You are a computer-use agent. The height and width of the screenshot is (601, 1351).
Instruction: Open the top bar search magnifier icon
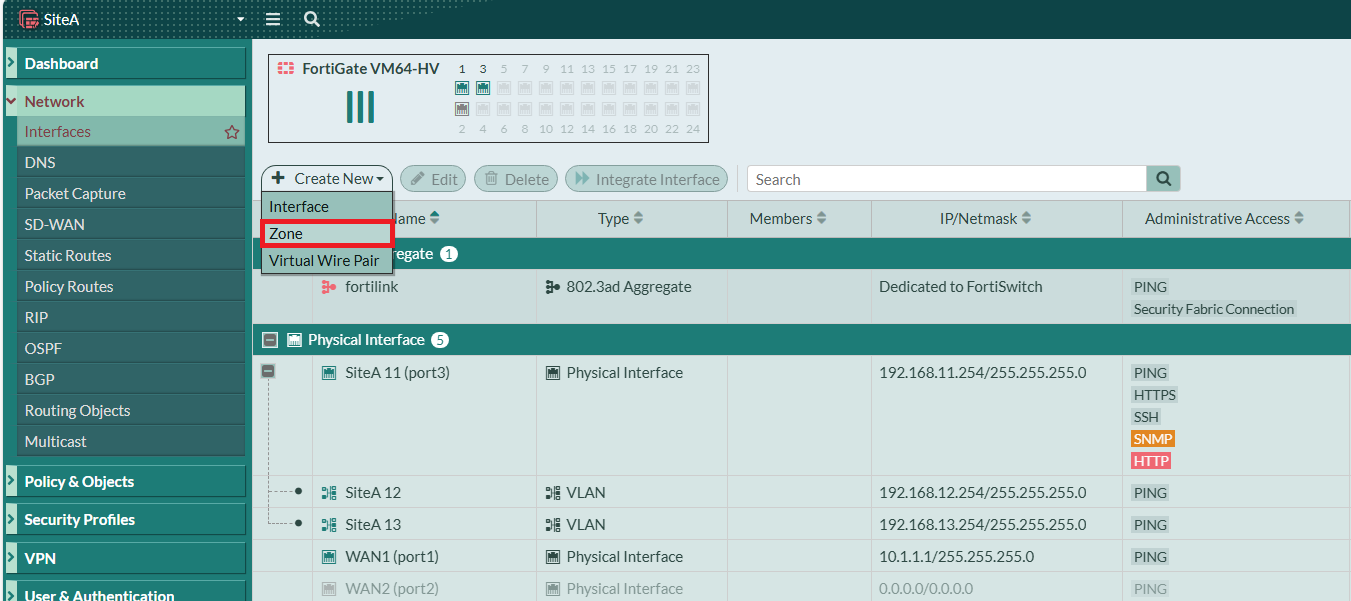coord(312,19)
